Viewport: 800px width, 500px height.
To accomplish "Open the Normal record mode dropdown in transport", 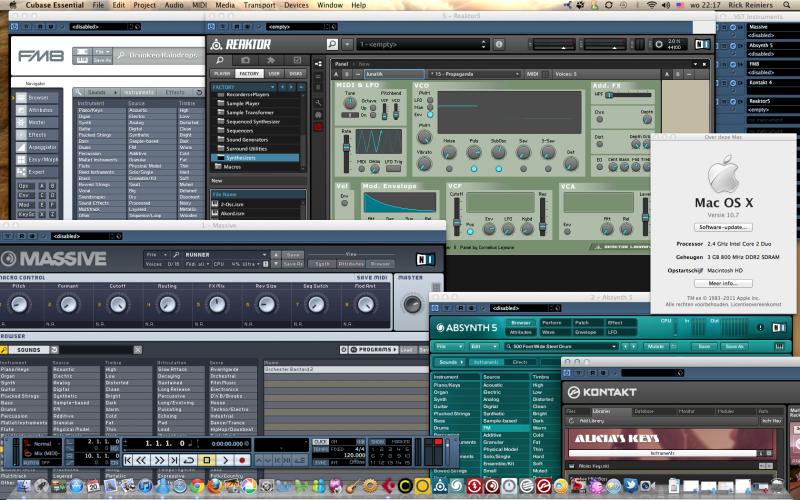I will pos(41,444).
